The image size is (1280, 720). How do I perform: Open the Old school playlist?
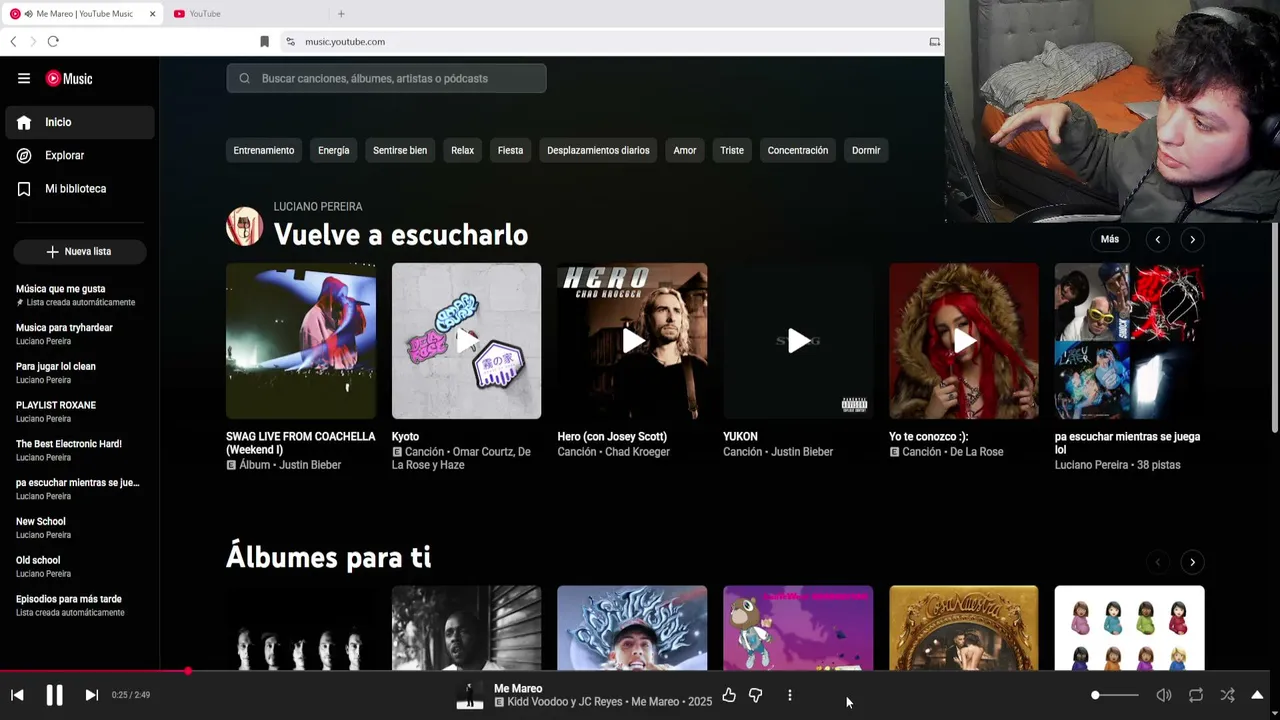tap(78, 567)
